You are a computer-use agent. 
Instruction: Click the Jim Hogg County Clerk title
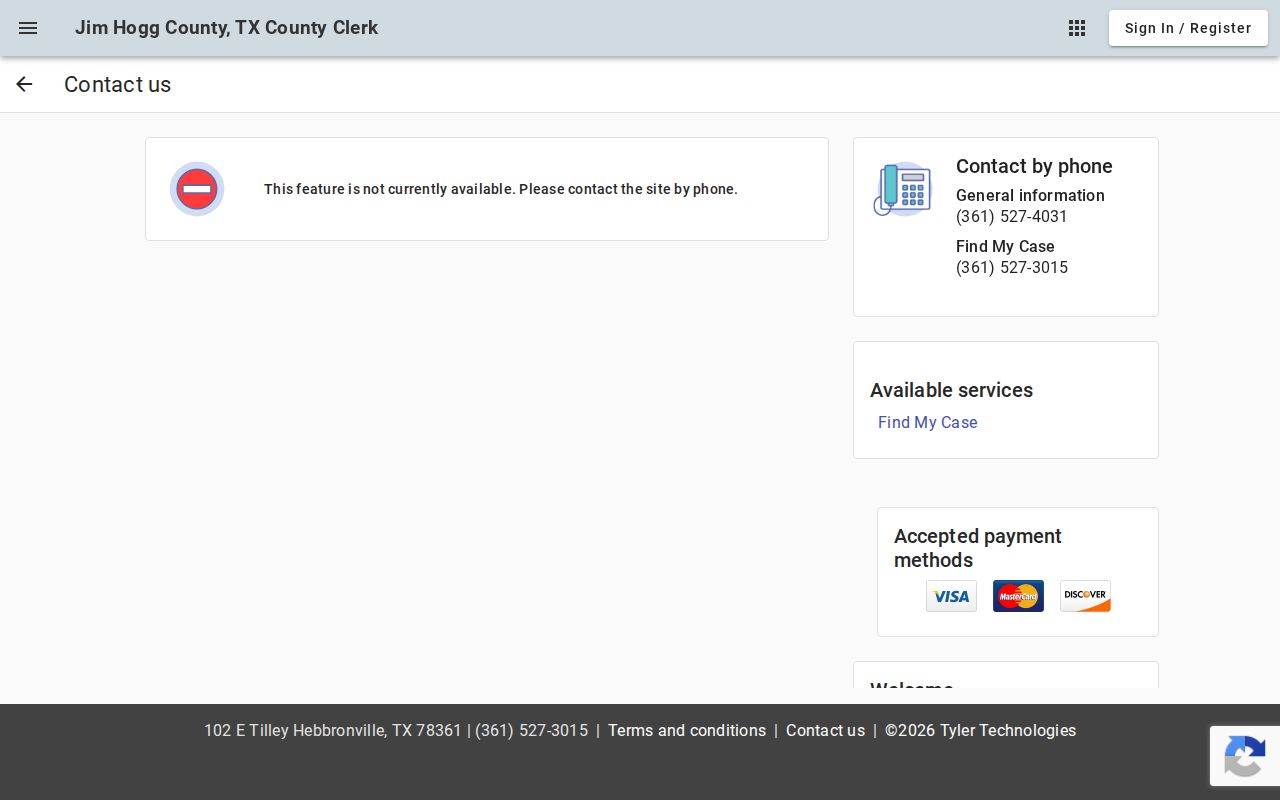[x=226, y=28]
